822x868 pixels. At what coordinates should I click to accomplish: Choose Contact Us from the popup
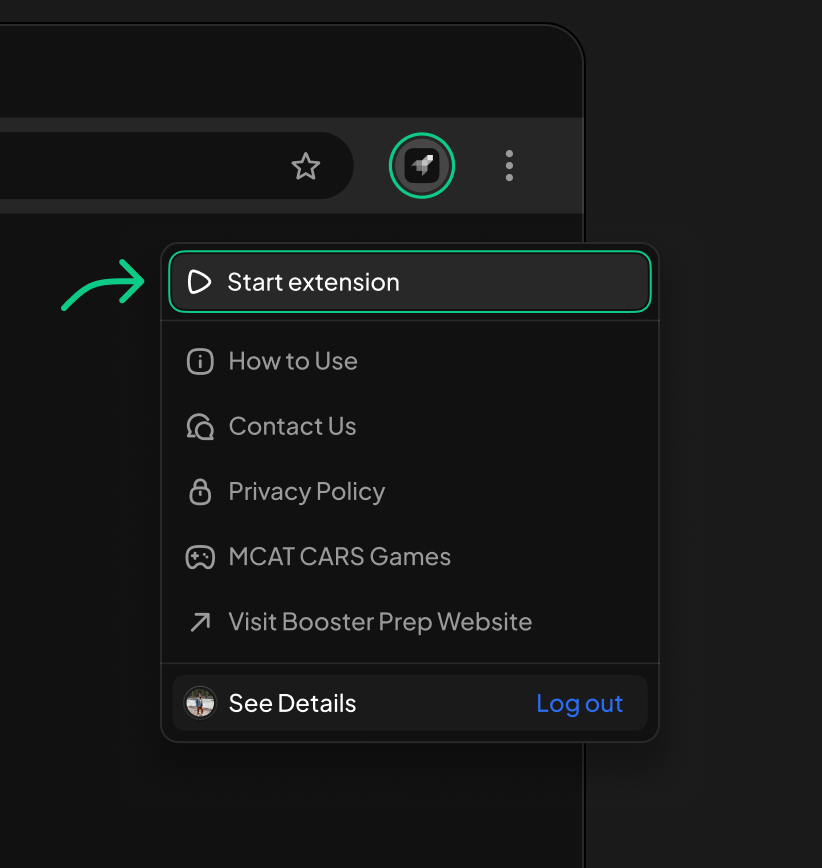click(x=292, y=426)
